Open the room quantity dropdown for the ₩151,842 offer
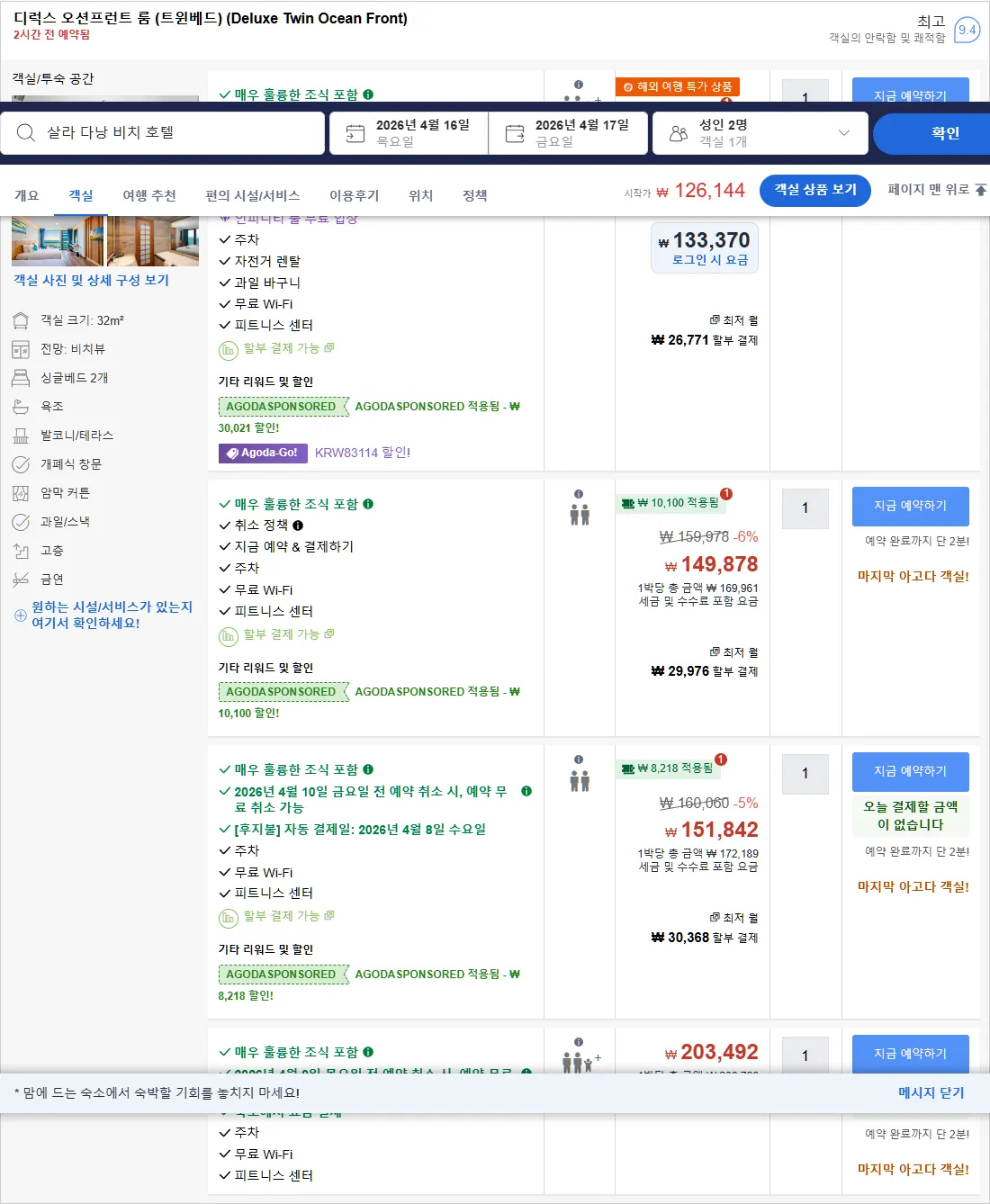 coord(805,774)
